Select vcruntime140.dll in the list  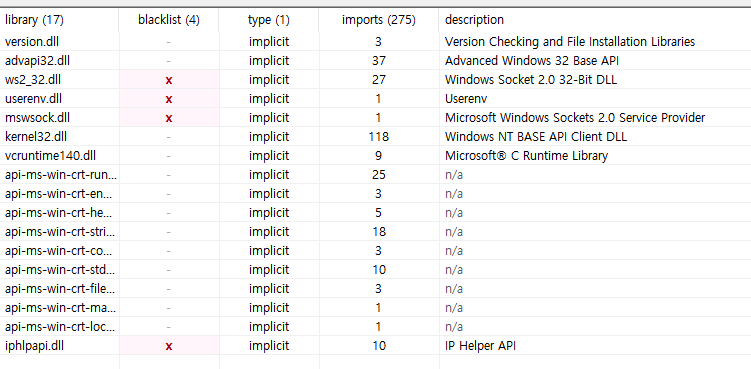click(50, 156)
